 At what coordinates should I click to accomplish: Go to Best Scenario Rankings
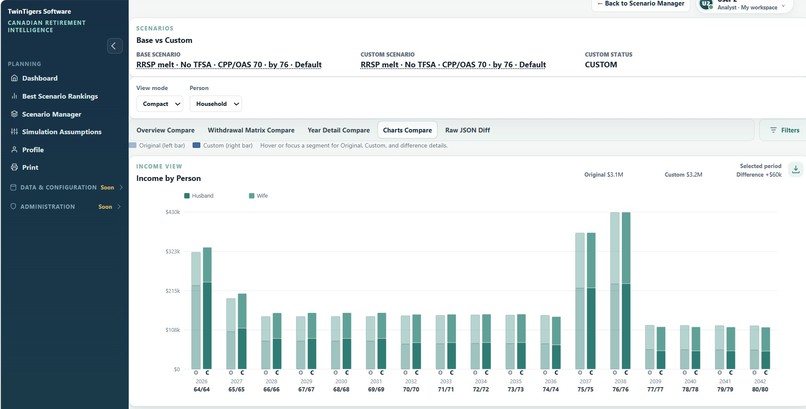pyautogui.click(x=60, y=96)
